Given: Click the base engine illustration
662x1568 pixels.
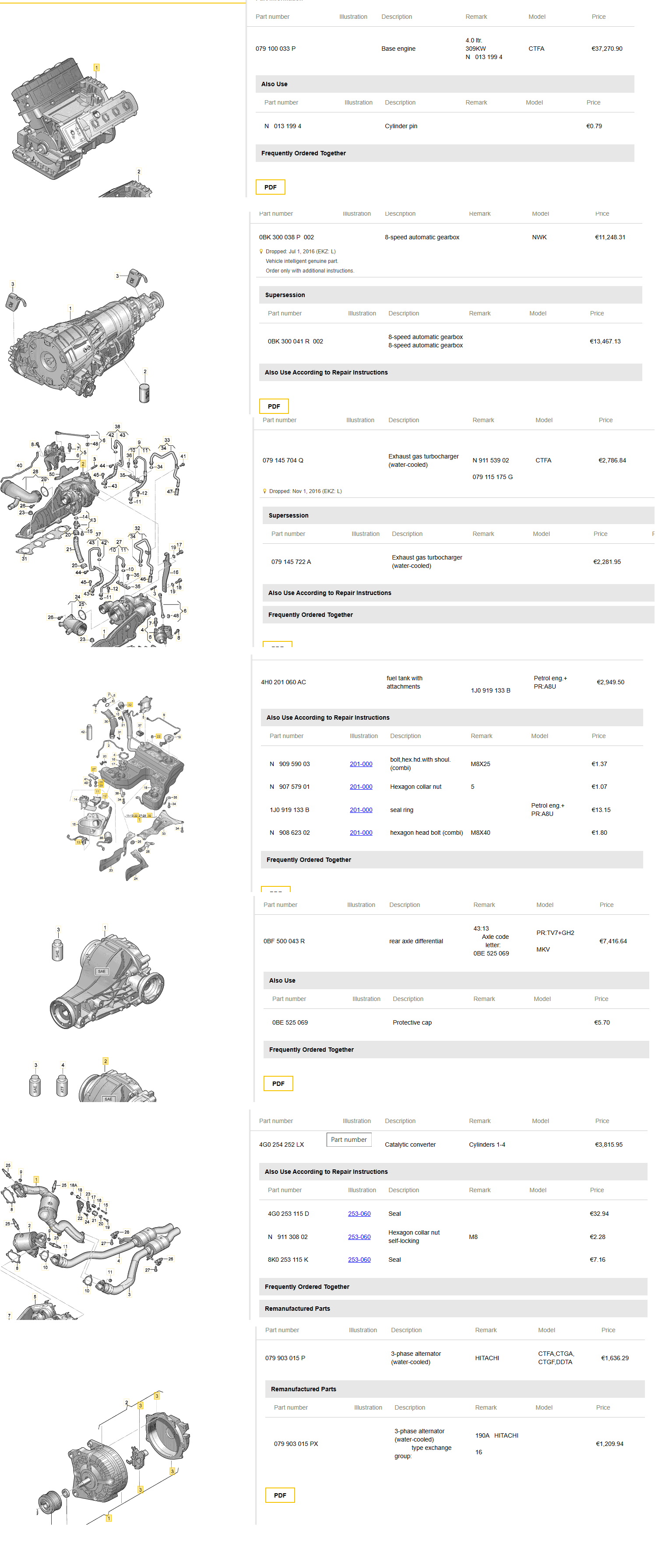Looking at the screenshot, I should [x=74, y=119].
